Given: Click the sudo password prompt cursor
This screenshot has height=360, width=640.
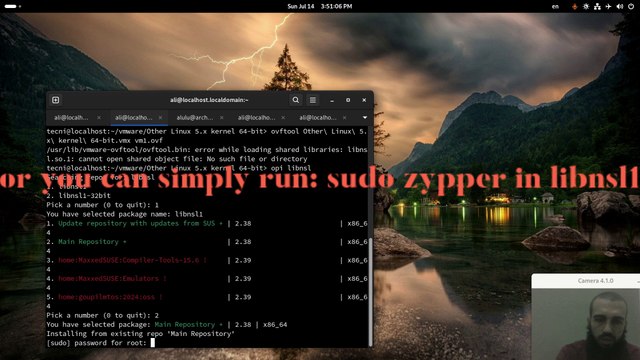Looking at the screenshot, I should tap(153, 343).
